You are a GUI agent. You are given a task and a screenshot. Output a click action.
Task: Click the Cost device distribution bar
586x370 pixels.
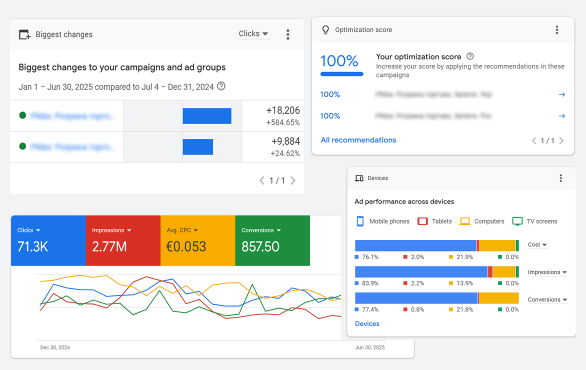coord(437,246)
